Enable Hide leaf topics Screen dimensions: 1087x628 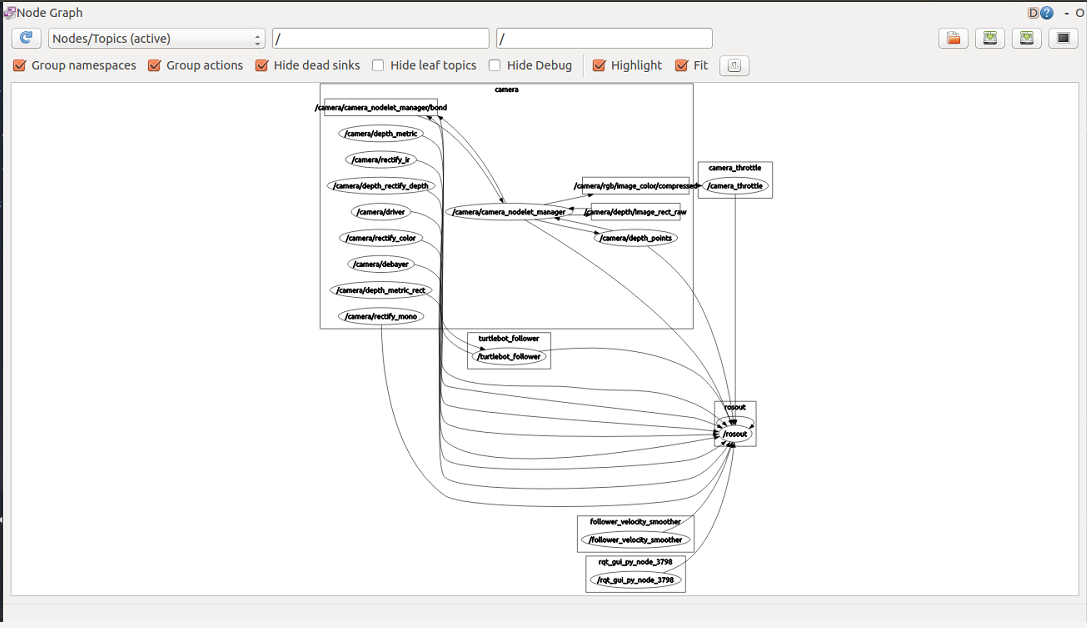(x=378, y=65)
